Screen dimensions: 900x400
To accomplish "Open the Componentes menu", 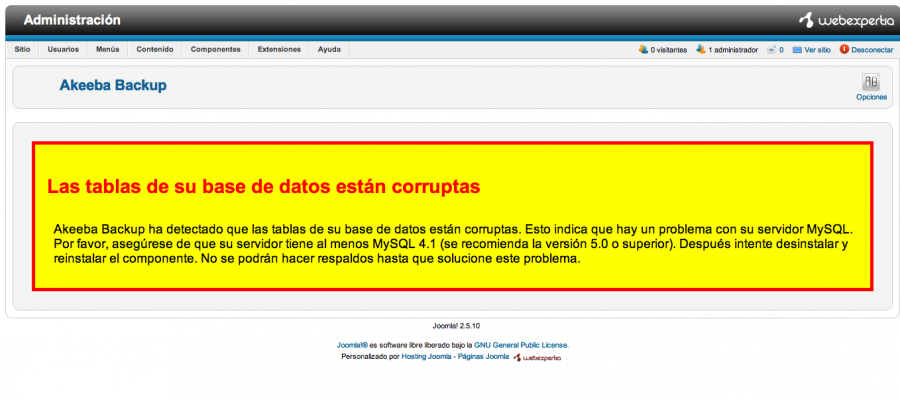I will coord(216,49).
